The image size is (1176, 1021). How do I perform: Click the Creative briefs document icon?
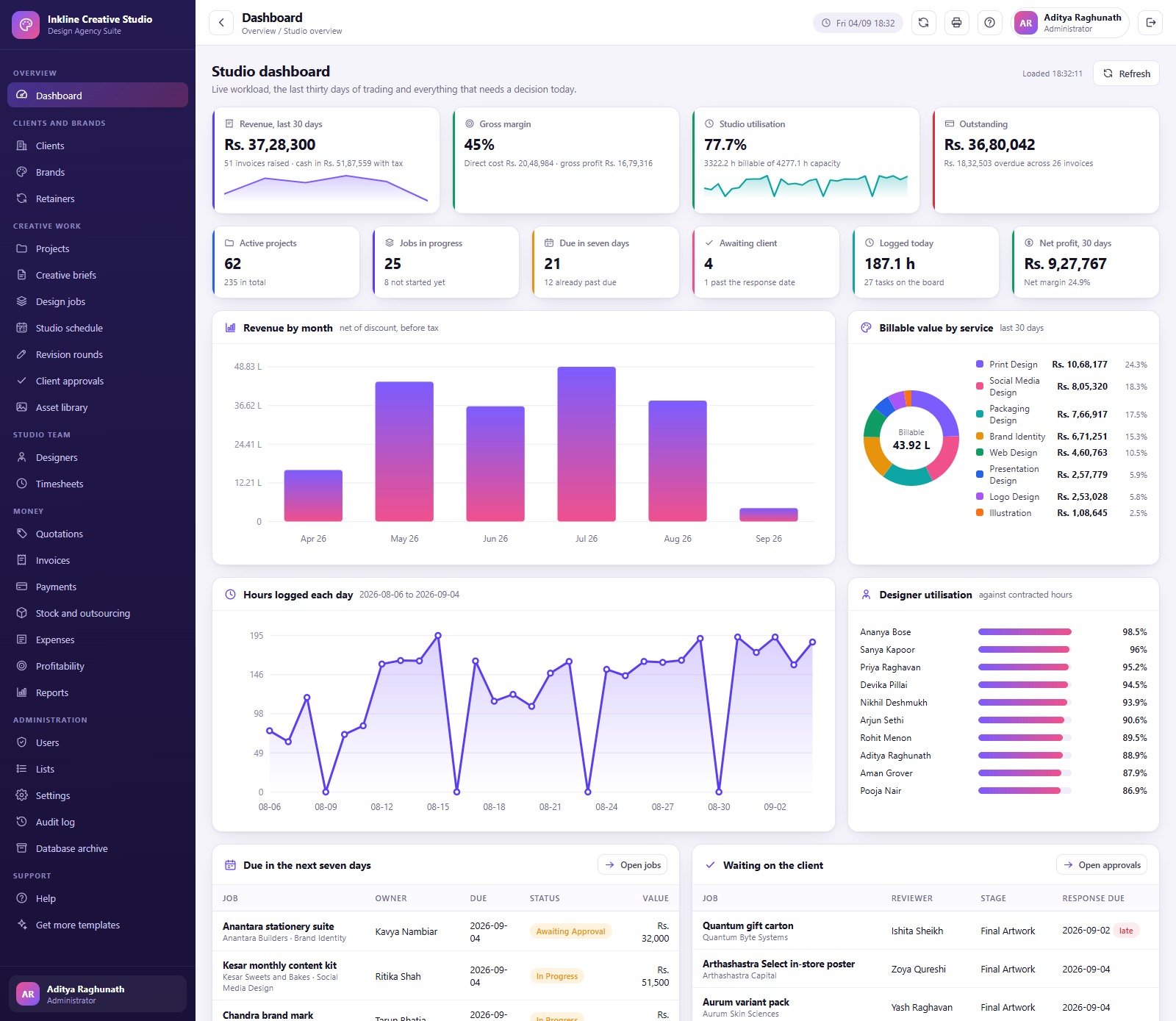22,275
